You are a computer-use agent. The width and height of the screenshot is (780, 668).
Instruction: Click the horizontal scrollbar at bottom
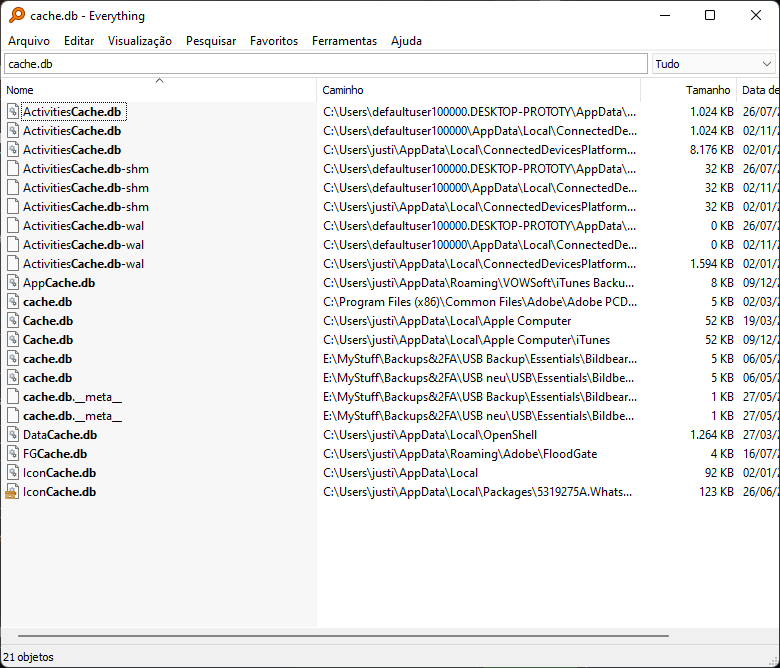[x=343, y=636]
